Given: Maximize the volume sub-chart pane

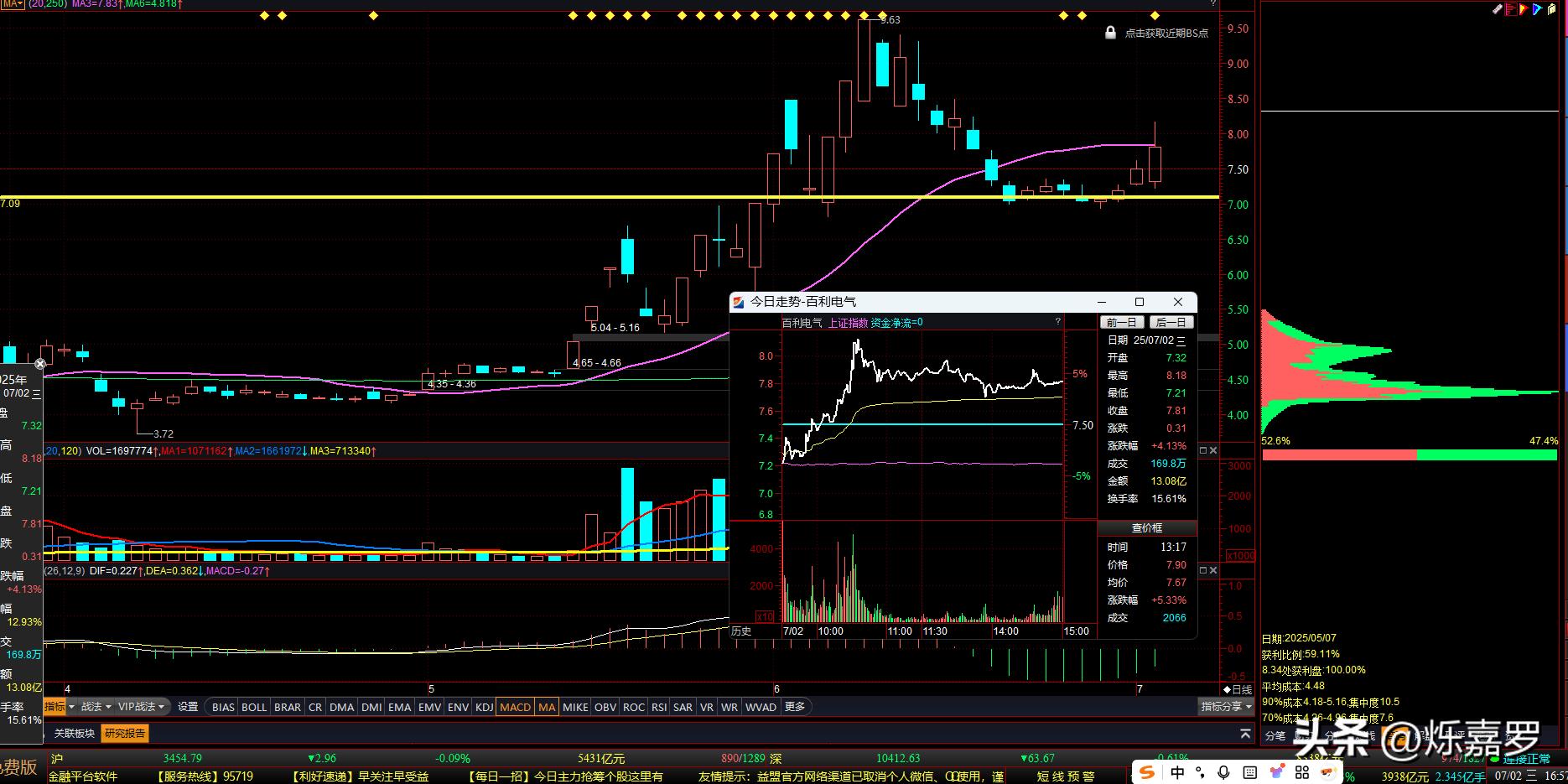Looking at the screenshot, I should point(1202,450).
